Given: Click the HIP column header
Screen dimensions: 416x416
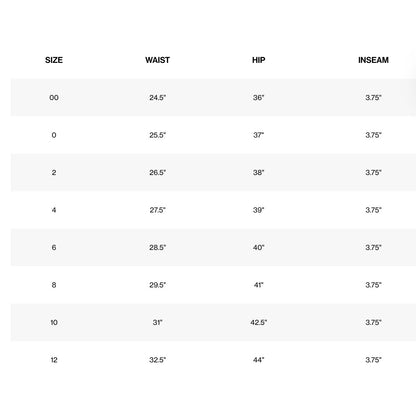Looking at the screenshot, I should click(258, 60).
